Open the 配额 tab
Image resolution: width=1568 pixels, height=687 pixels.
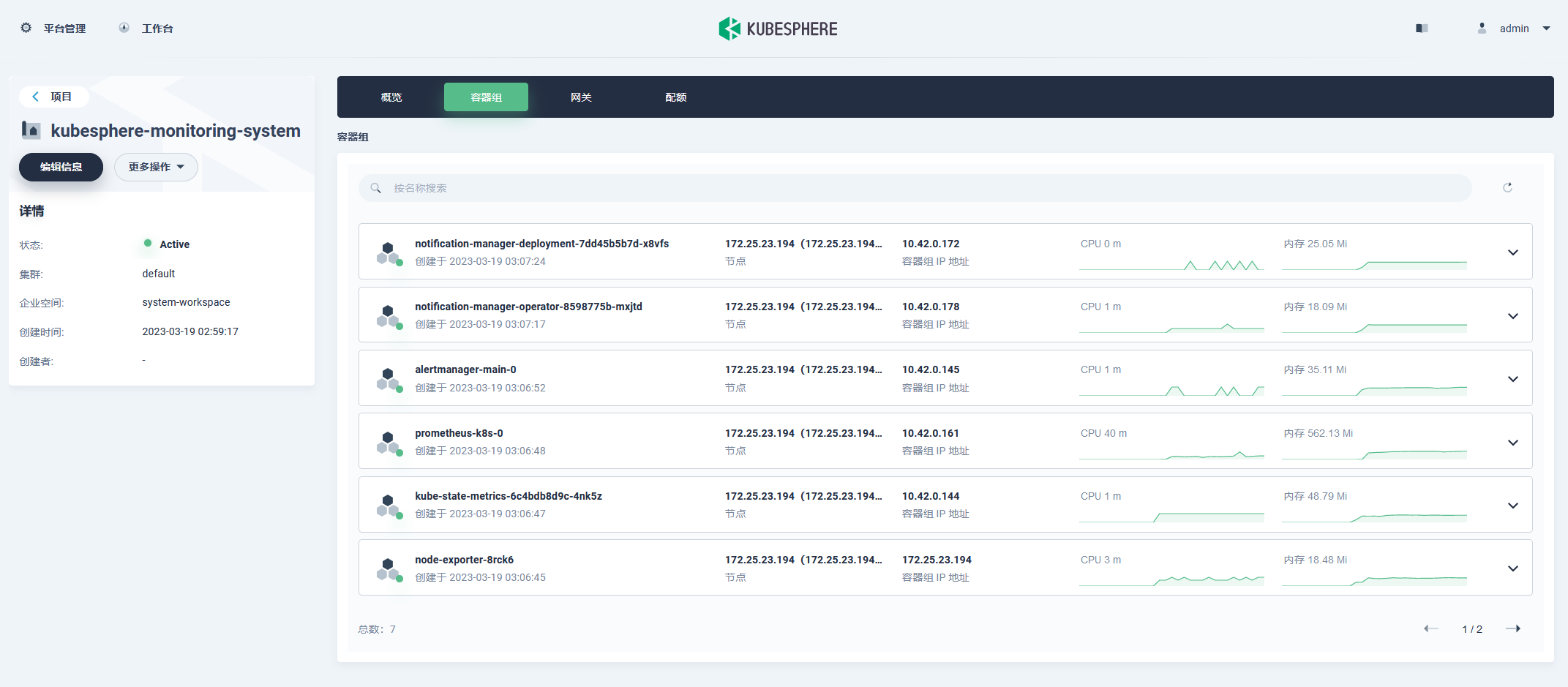675,97
